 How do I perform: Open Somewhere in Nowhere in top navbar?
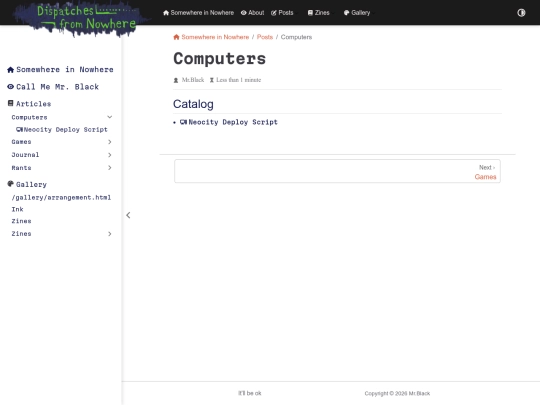(x=198, y=13)
